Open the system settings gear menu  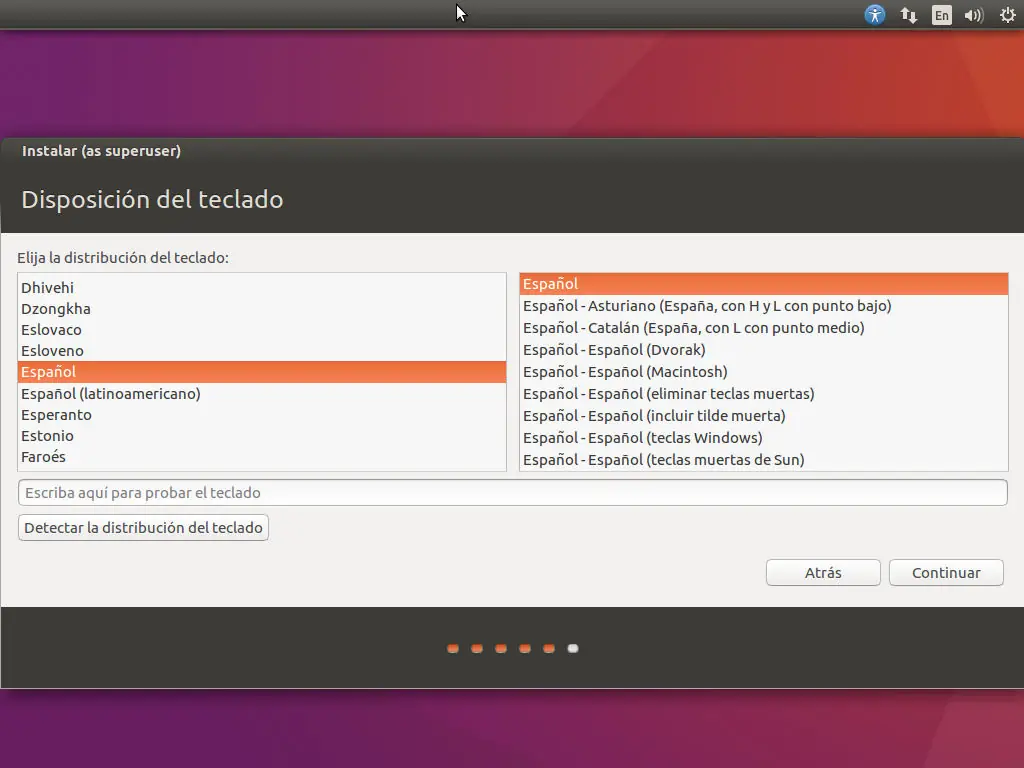pyautogui.click(x=1008, y=14)
